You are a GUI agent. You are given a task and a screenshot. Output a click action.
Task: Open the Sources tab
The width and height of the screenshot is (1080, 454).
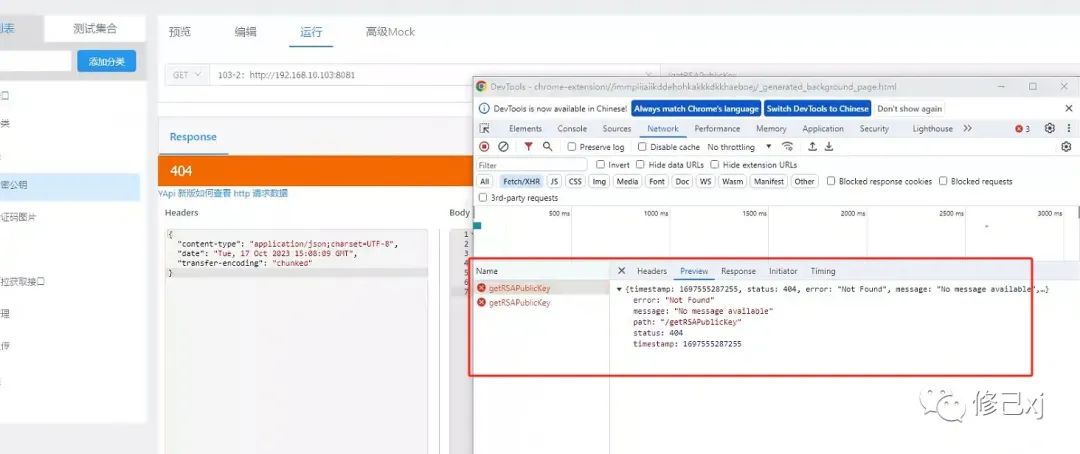pos(616,129)
